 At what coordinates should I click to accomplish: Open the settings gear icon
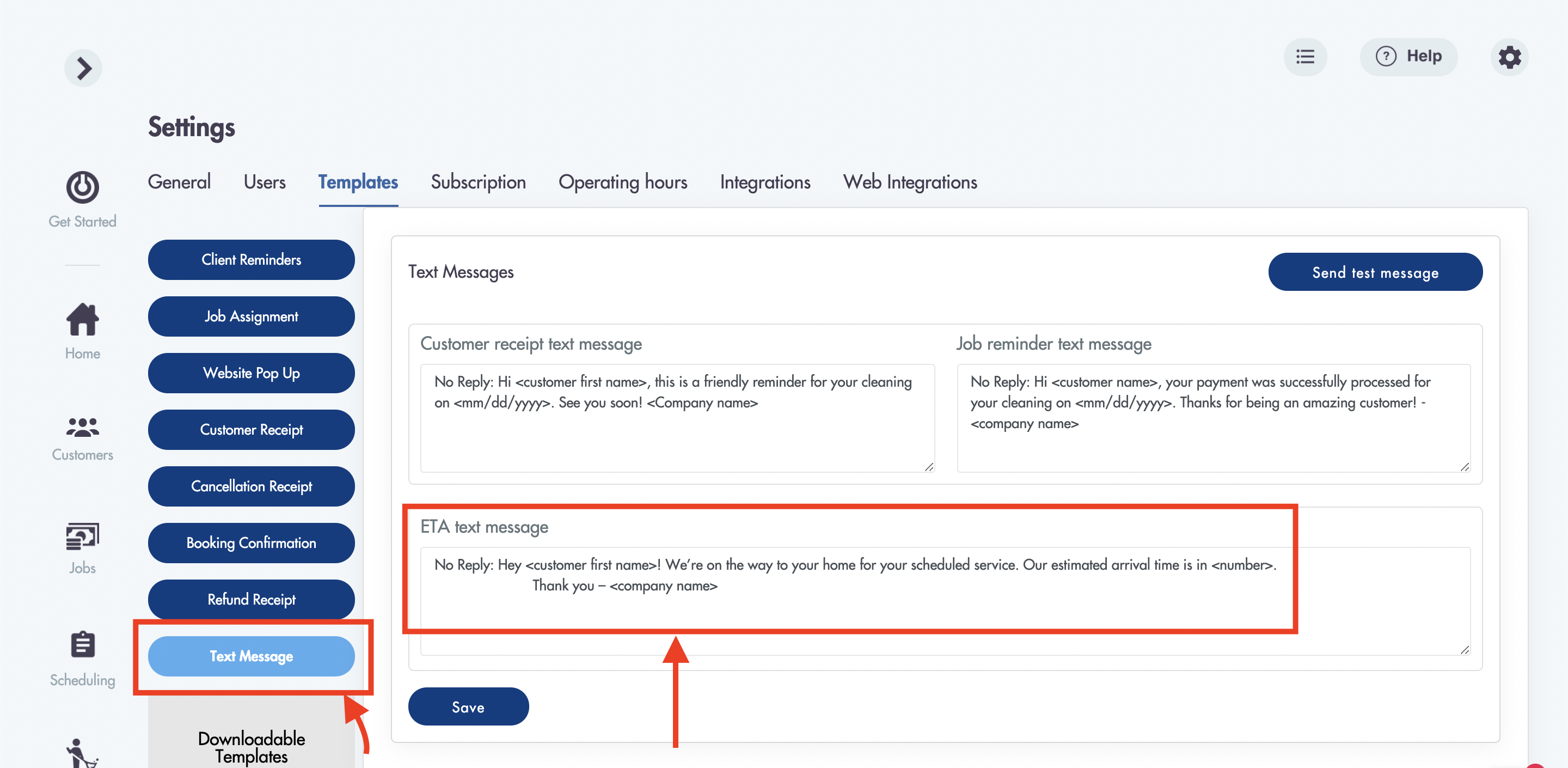click(x=1510, y=57)
